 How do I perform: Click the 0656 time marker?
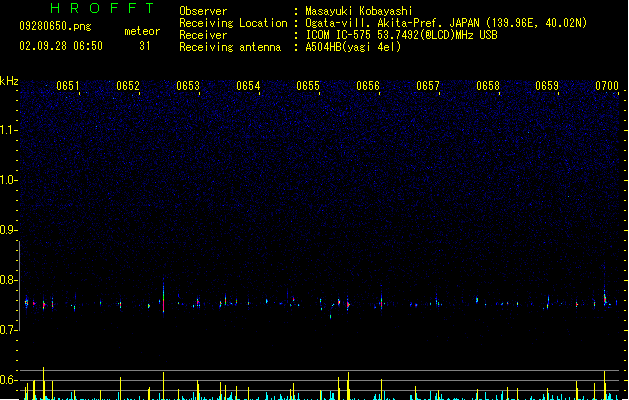[368, 86]
